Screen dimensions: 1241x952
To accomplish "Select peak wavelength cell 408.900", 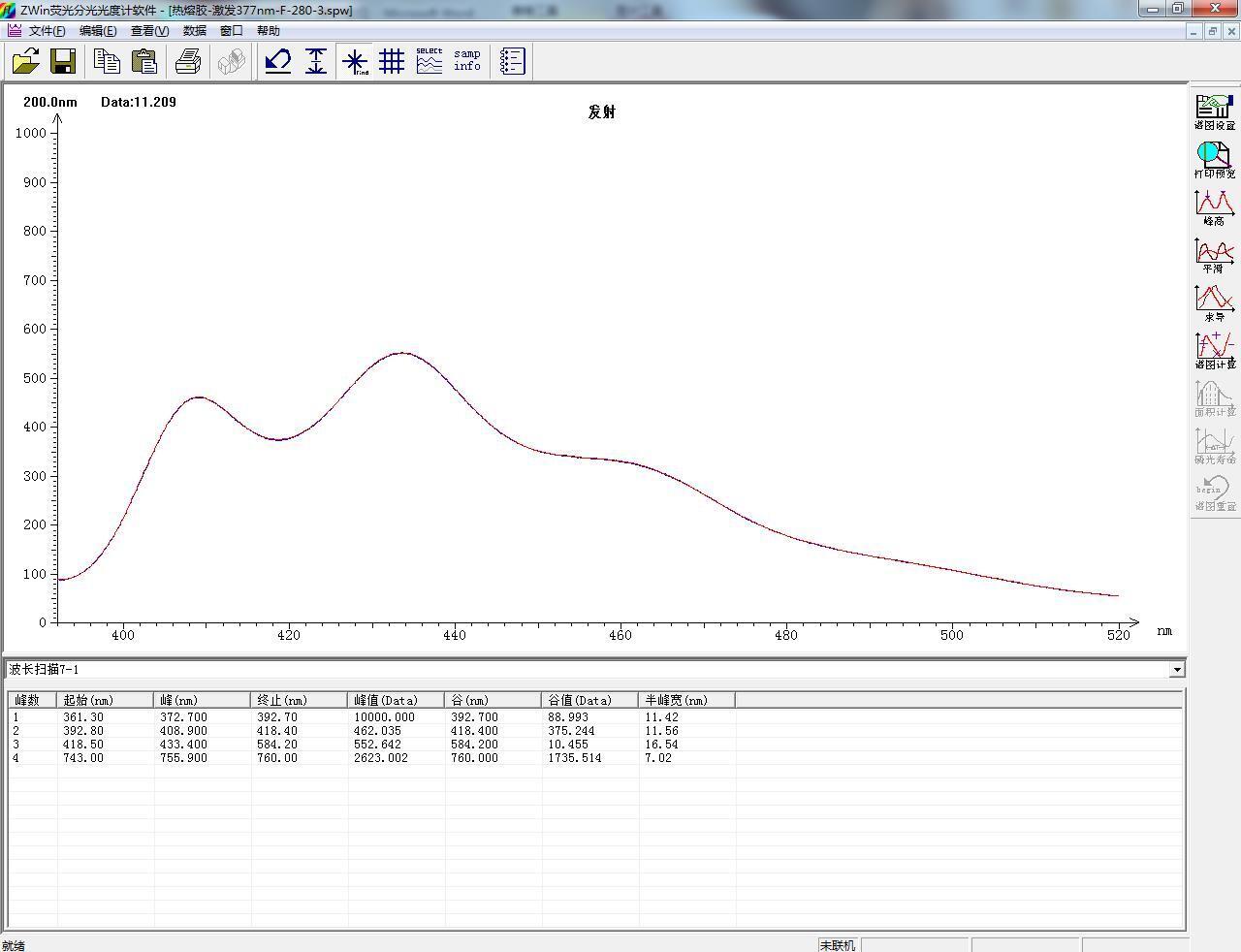I will (x=183, y=731).
